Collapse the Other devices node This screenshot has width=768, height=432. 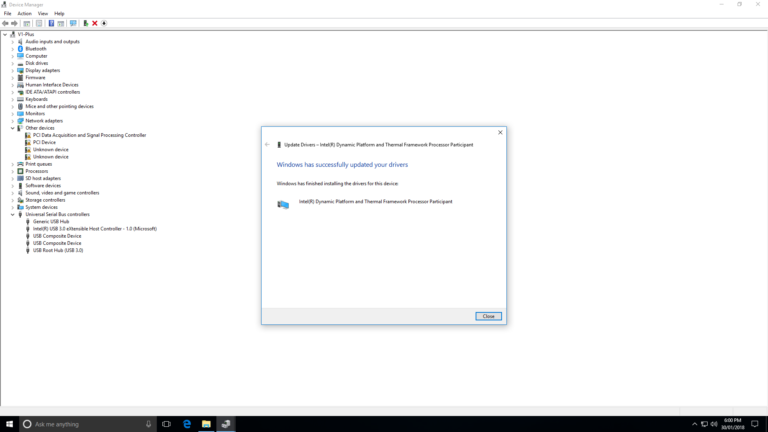13,128
